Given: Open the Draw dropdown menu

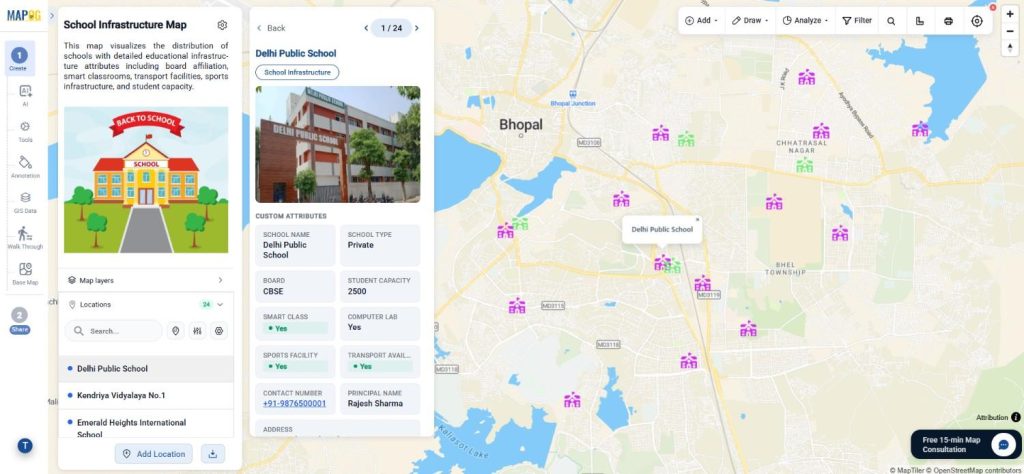Looking at the screenshot, I should click(750, 21).
